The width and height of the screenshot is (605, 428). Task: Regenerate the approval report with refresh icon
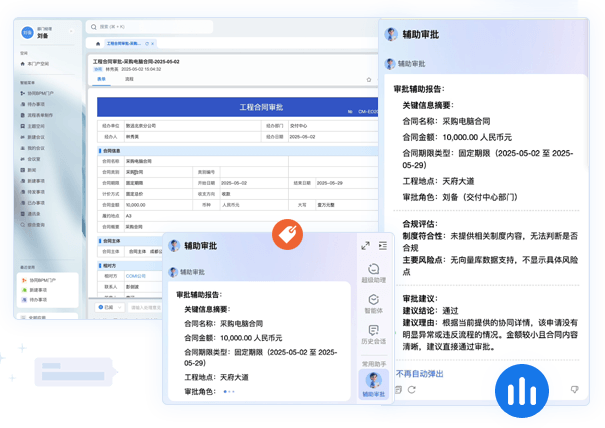(412, 390)
